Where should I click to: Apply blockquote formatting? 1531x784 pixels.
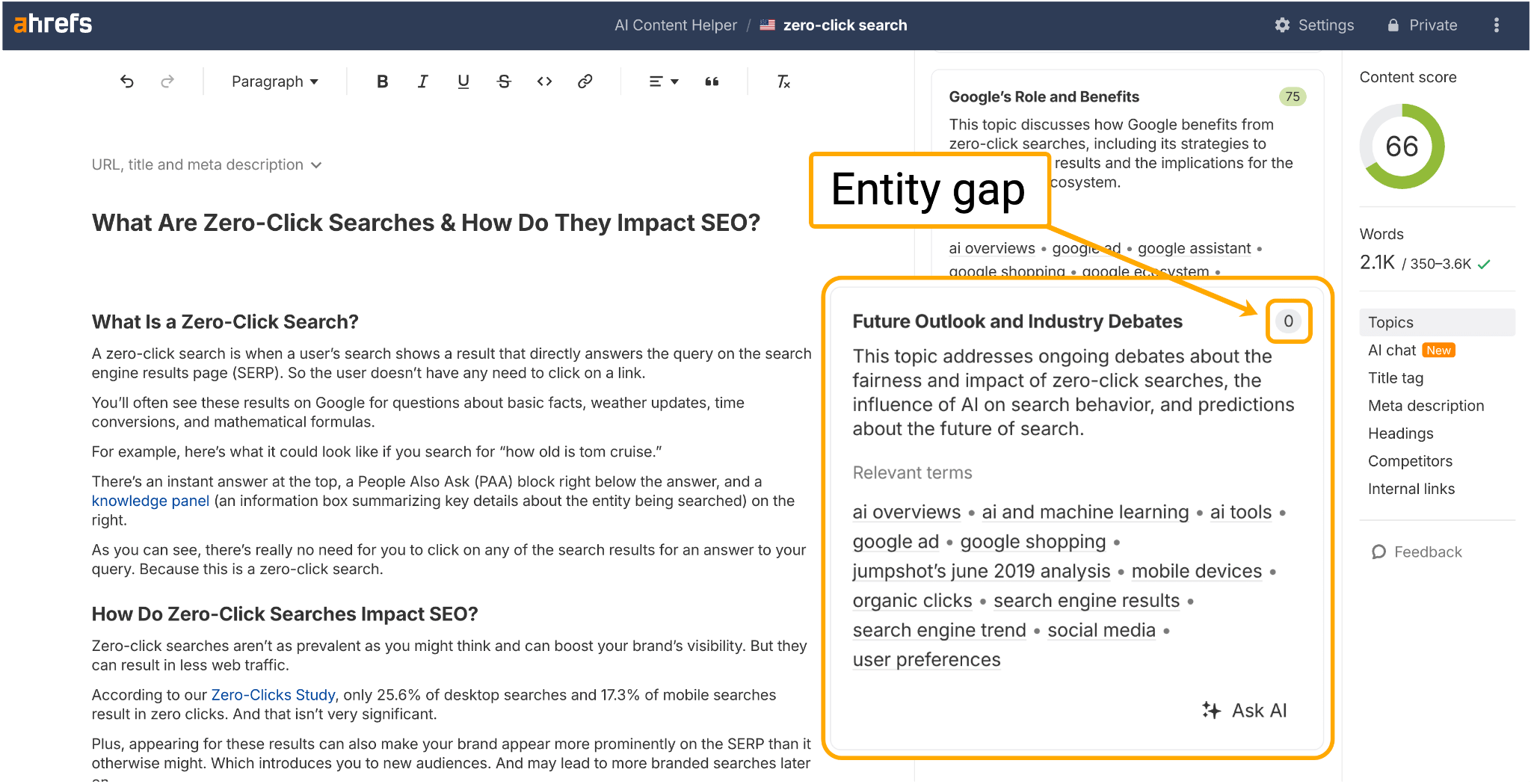711,81
